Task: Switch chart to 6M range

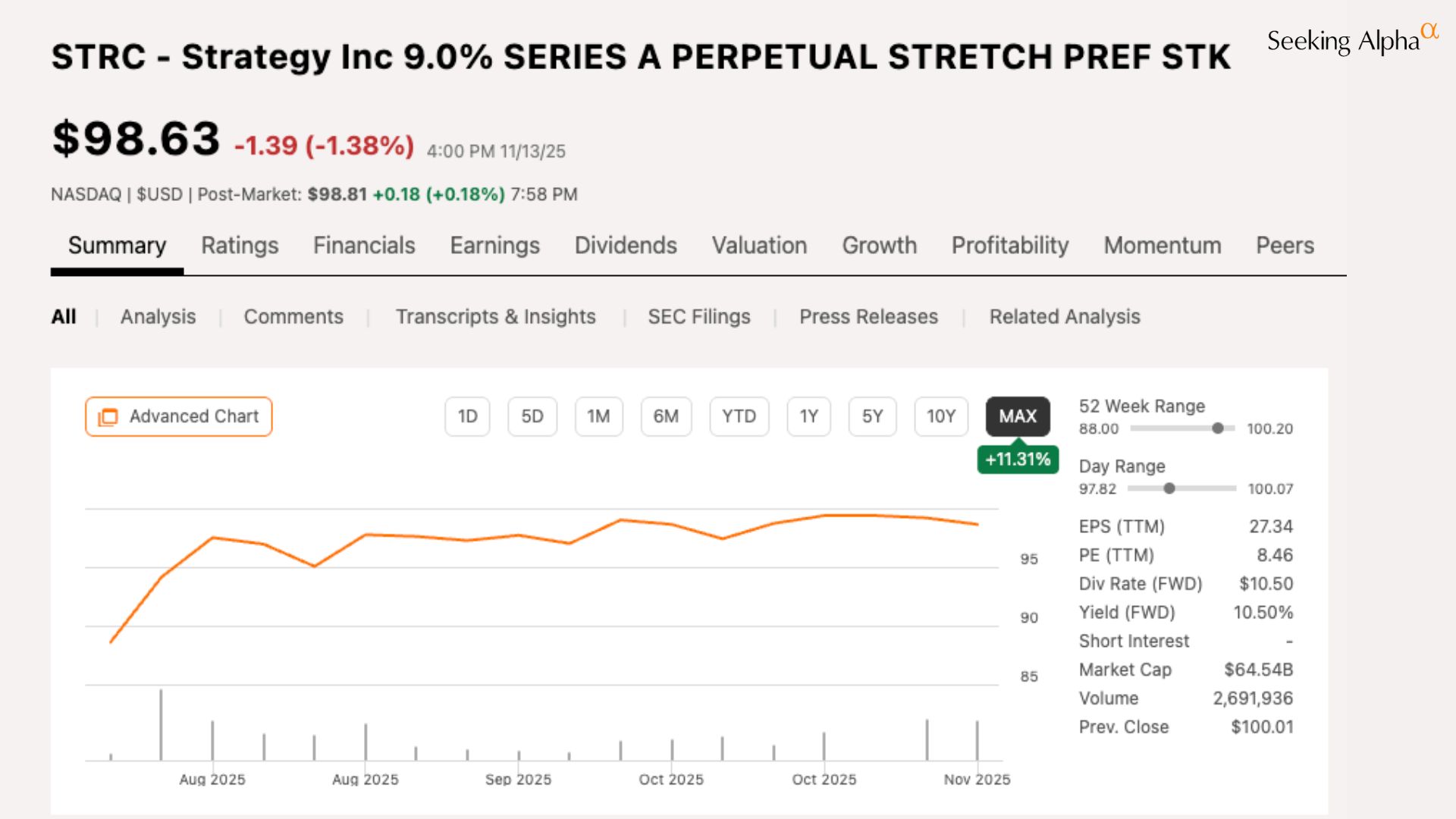Action: pyautogui.click(x=666, y=416)
